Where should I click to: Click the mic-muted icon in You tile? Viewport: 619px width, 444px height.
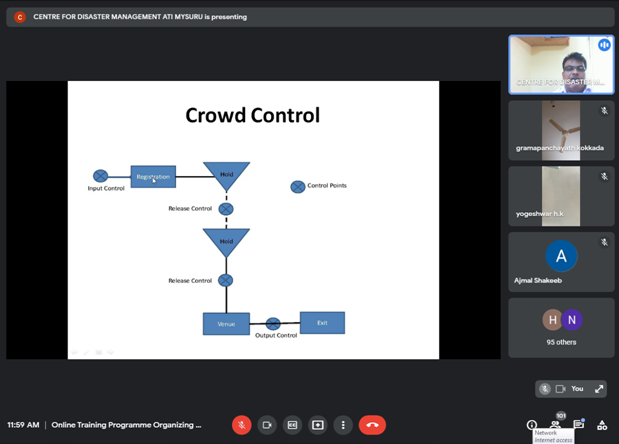tap(545, 389)
